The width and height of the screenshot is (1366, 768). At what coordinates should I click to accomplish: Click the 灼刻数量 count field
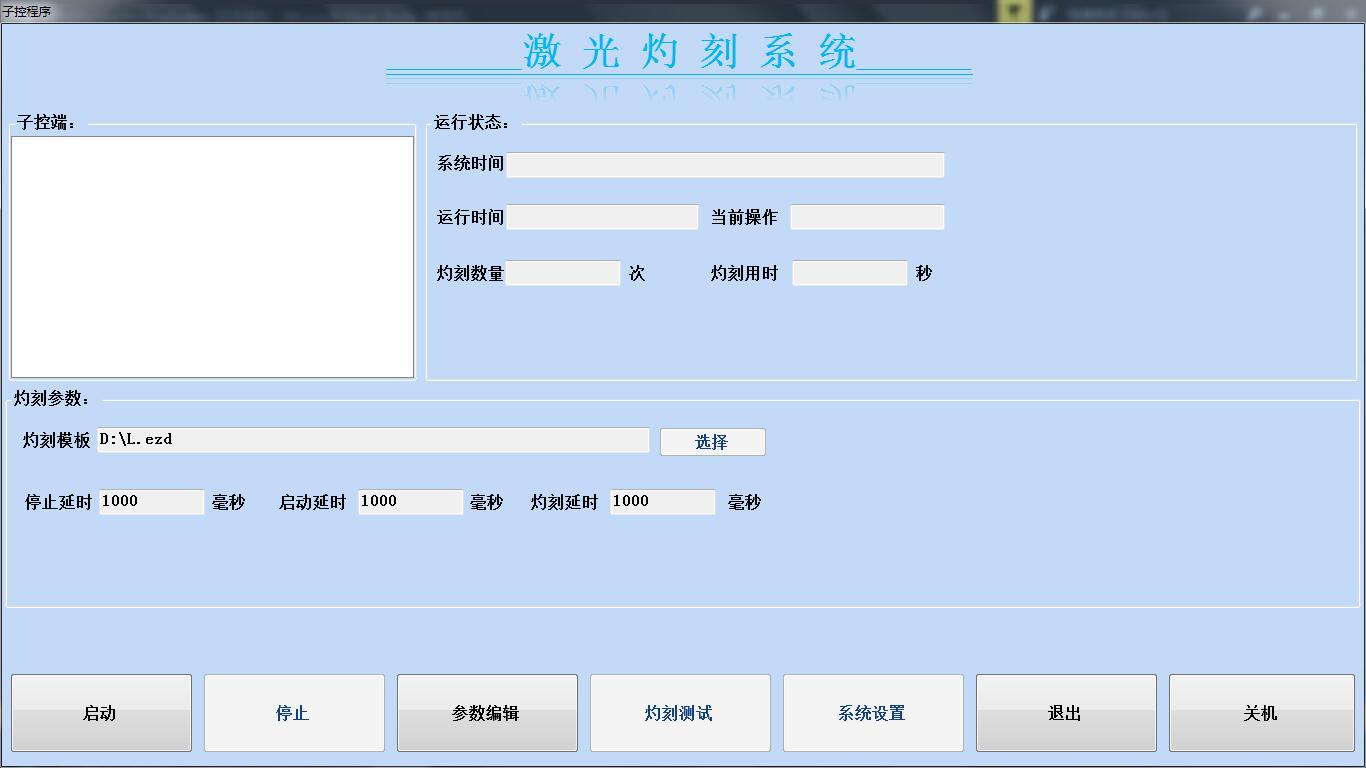point(563,273)
